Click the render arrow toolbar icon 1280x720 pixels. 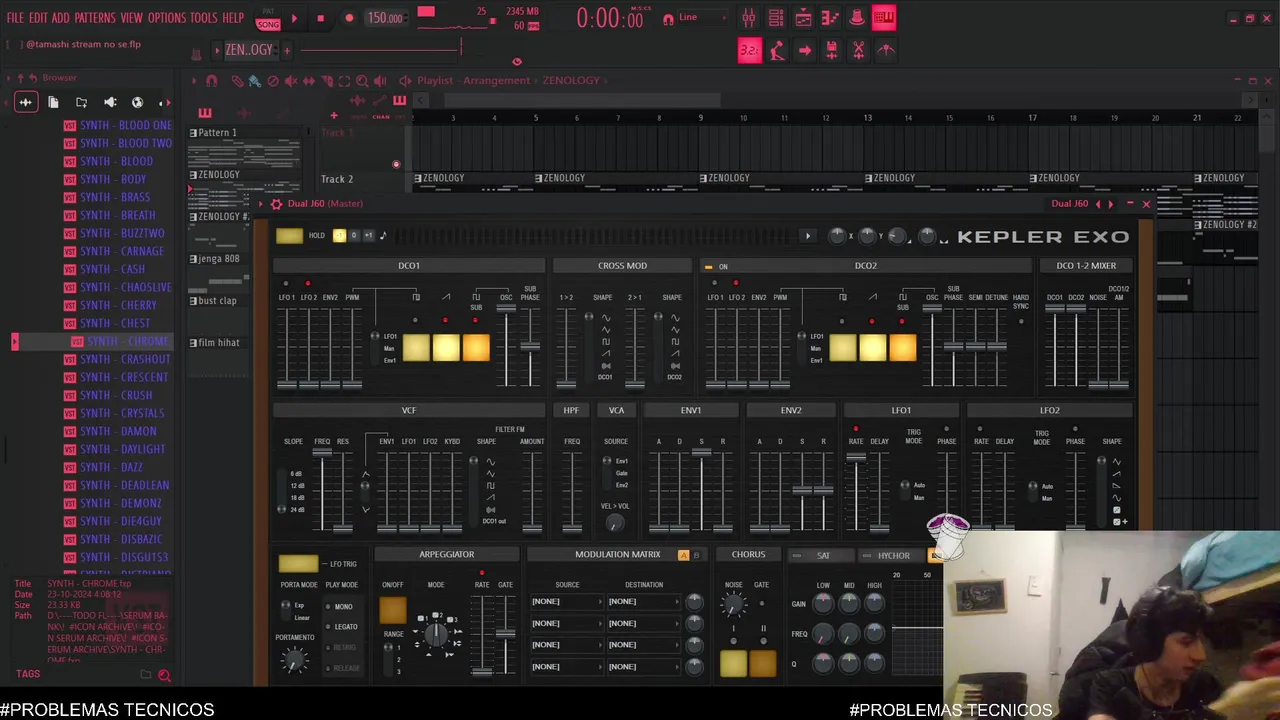pos(804,50)
